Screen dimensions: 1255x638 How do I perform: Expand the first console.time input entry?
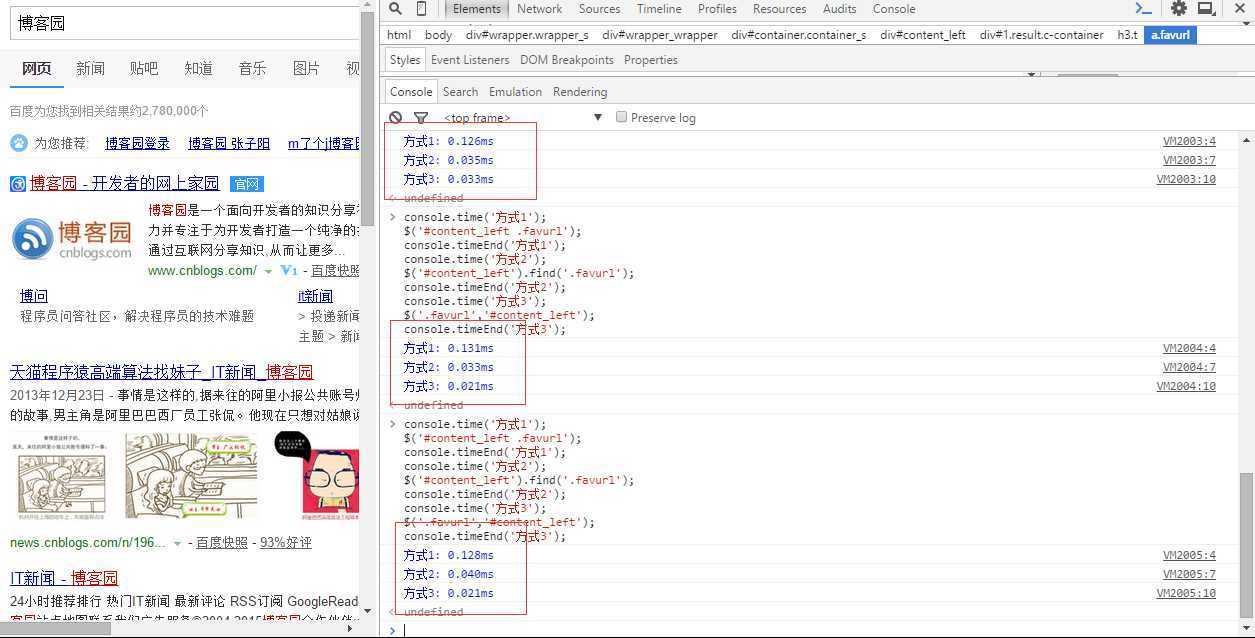click(x=393, y=217)
